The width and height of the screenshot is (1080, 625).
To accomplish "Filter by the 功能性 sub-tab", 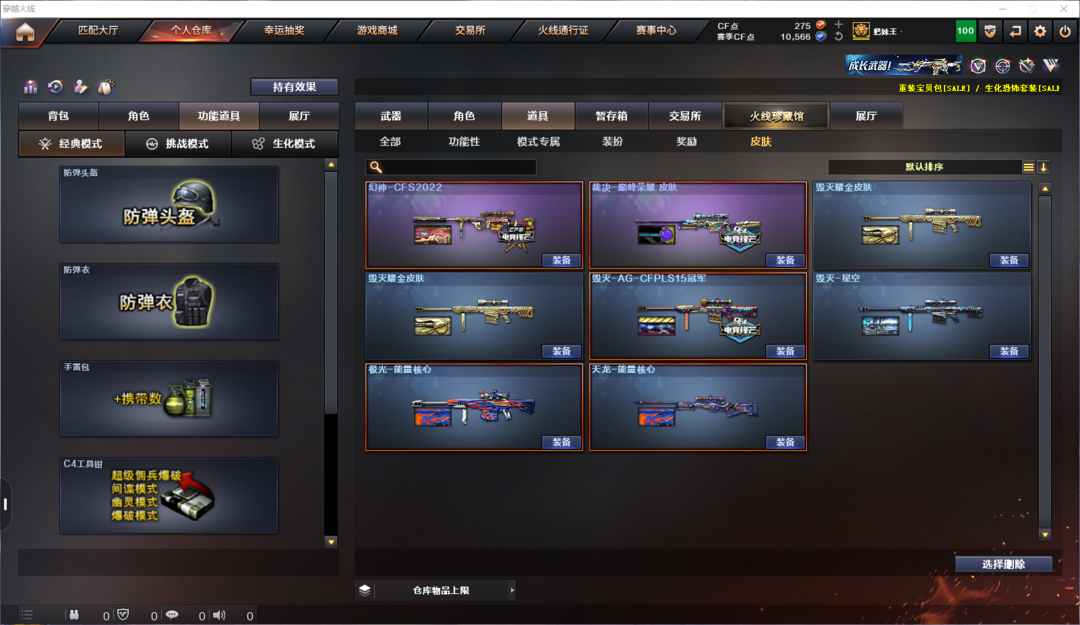I will (x=464, y=141).
